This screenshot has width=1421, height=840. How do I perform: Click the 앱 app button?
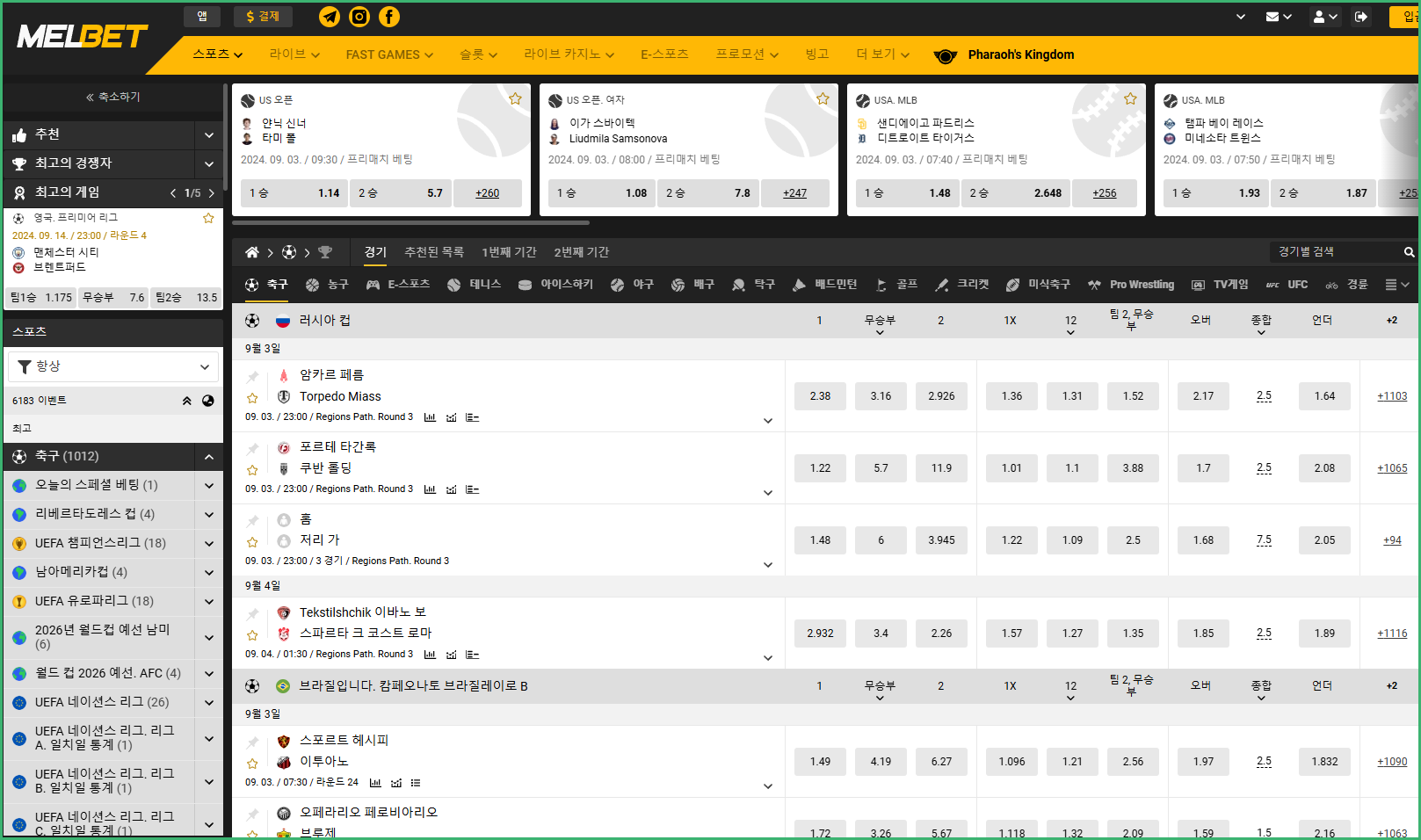click(x=202, y=17)
